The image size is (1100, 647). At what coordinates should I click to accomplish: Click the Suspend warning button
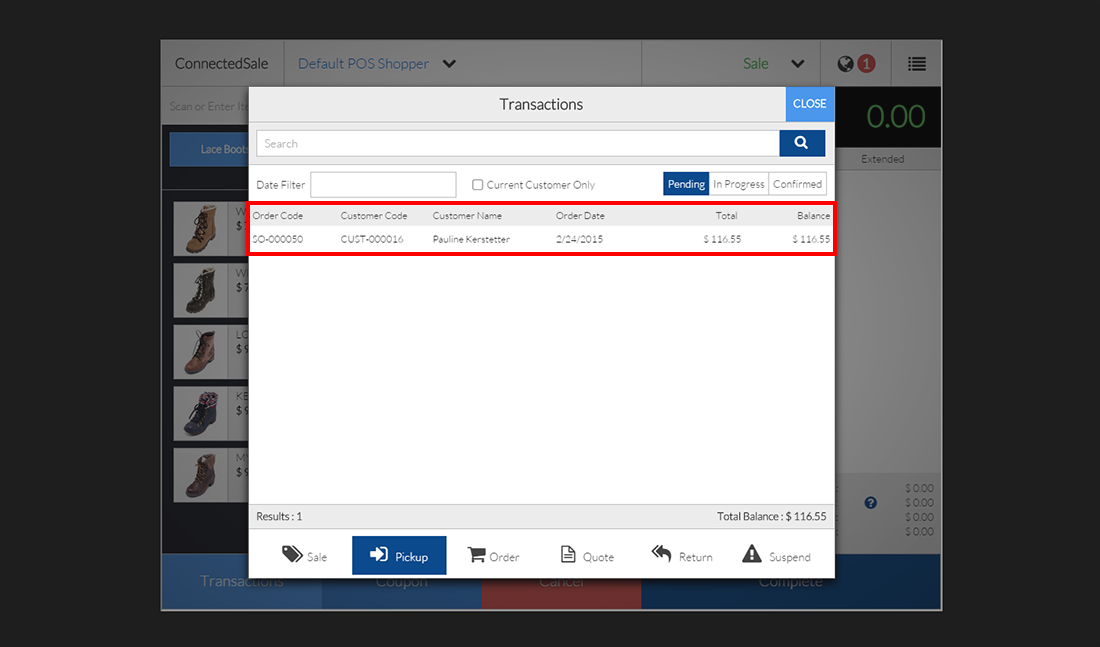pos(777,556)
